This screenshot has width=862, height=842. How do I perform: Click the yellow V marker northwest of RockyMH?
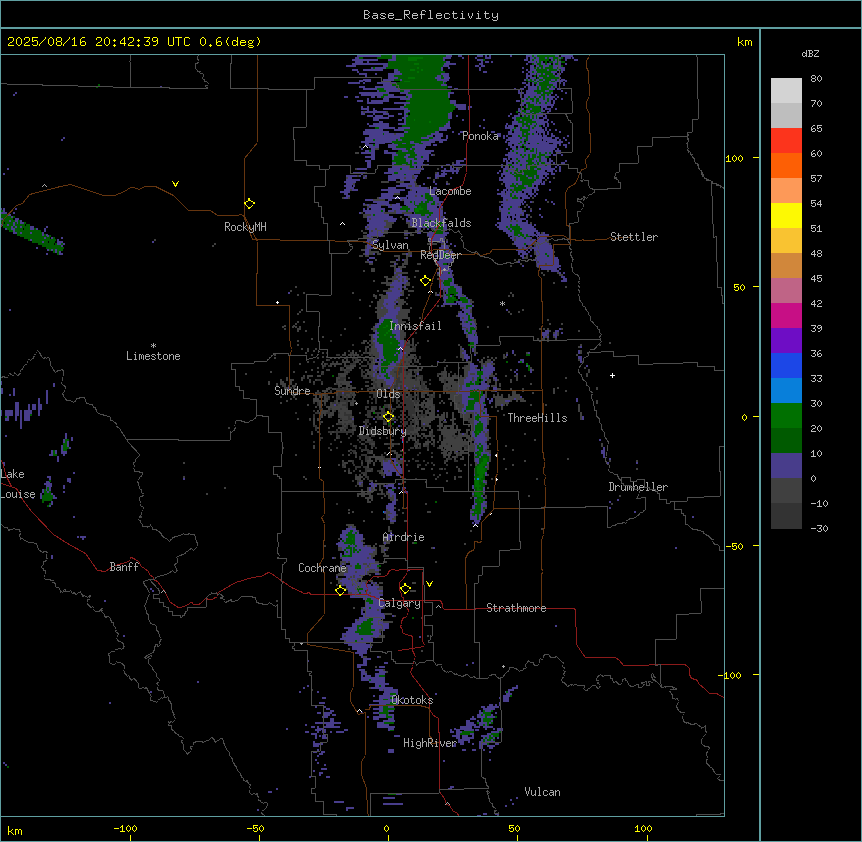tap(175, 184)
